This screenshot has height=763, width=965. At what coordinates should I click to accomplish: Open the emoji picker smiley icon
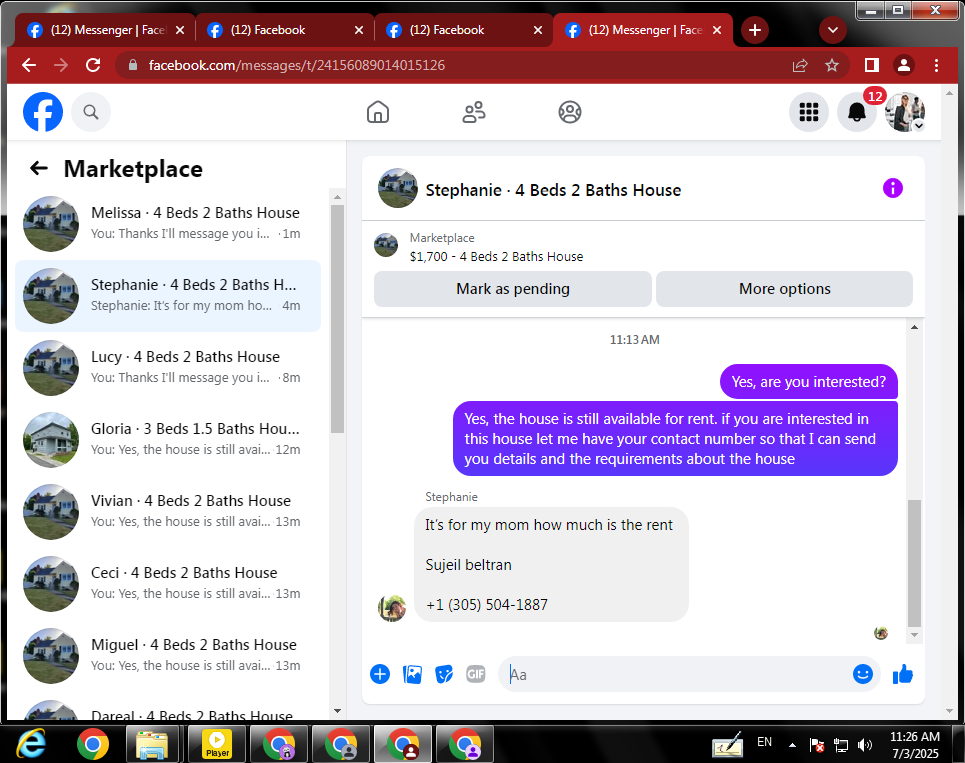(863, 674)
